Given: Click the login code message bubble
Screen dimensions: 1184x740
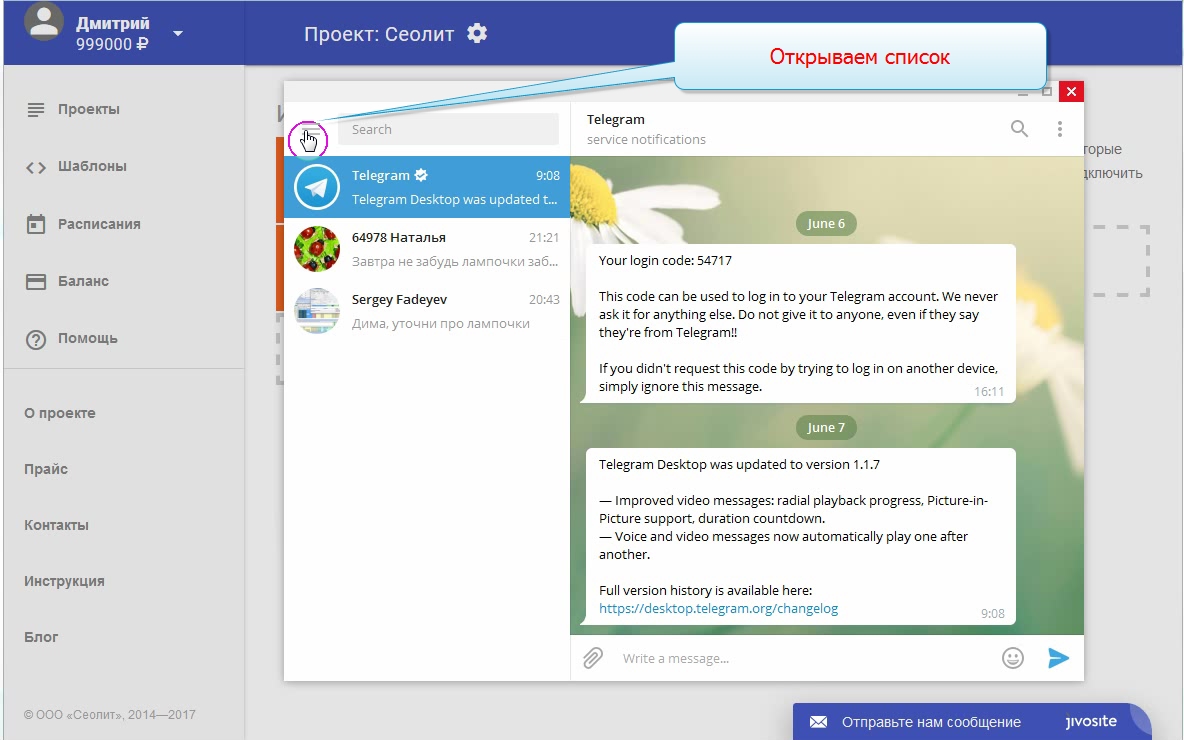Looking at the screenshot, I should click(x=800, y=323).
